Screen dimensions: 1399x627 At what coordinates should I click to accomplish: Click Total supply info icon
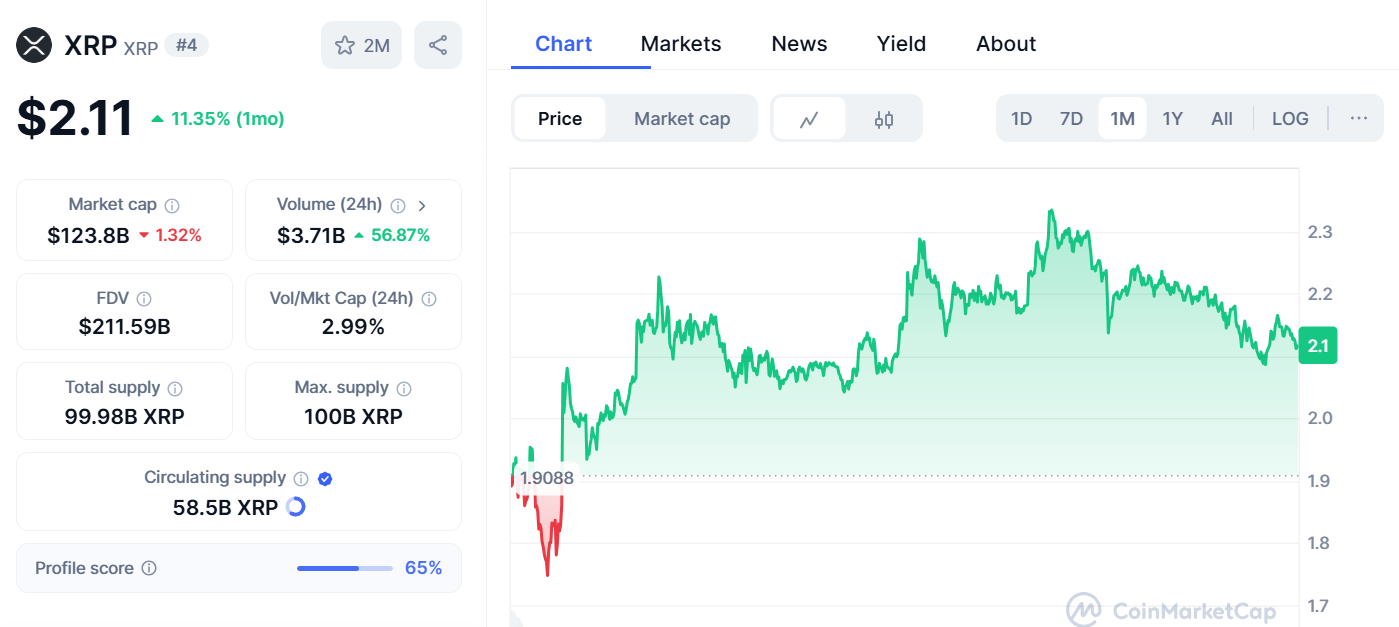[x=175, y=388]
